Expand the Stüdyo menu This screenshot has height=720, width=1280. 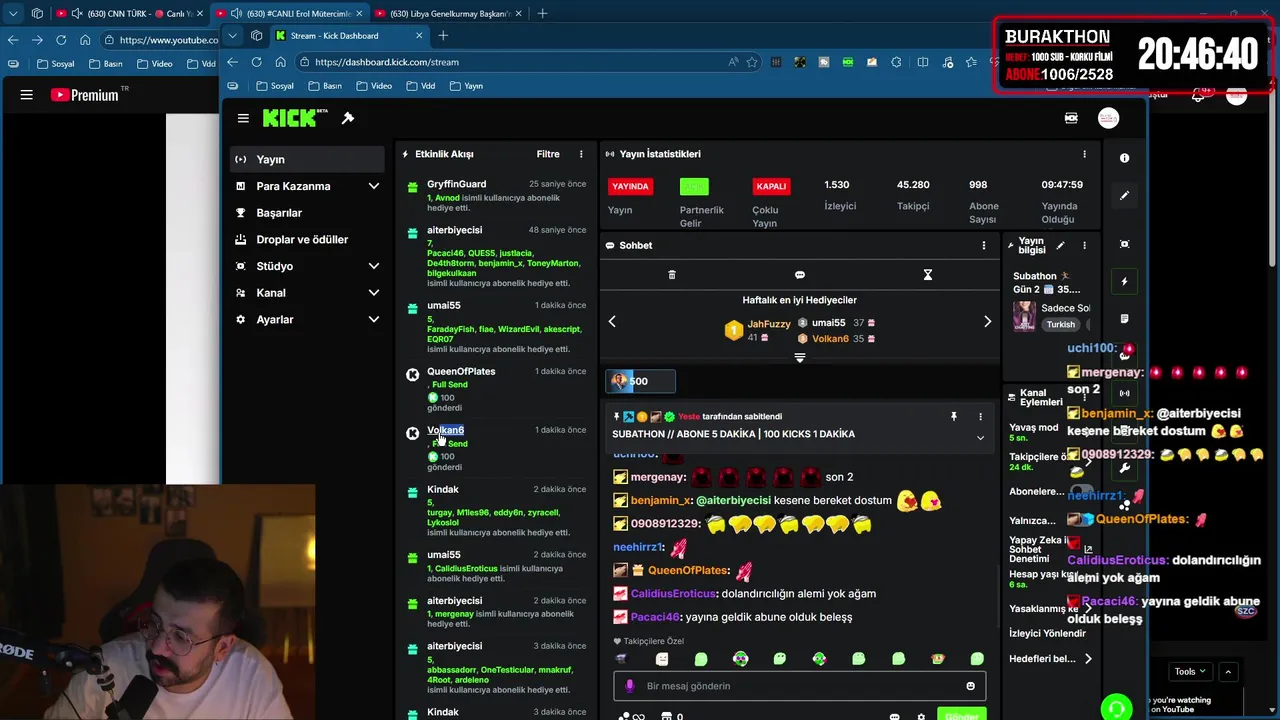pos(373,266)
